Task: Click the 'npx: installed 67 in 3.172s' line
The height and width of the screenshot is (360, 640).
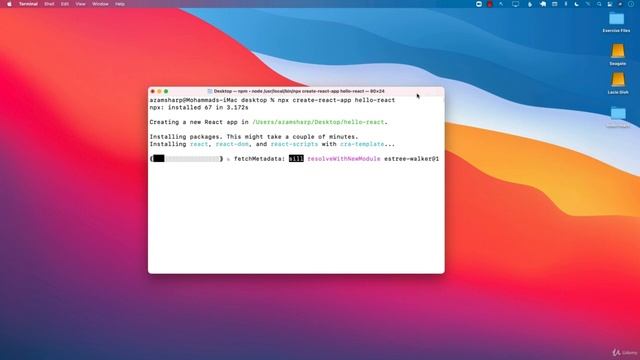Action: [199, 107]
